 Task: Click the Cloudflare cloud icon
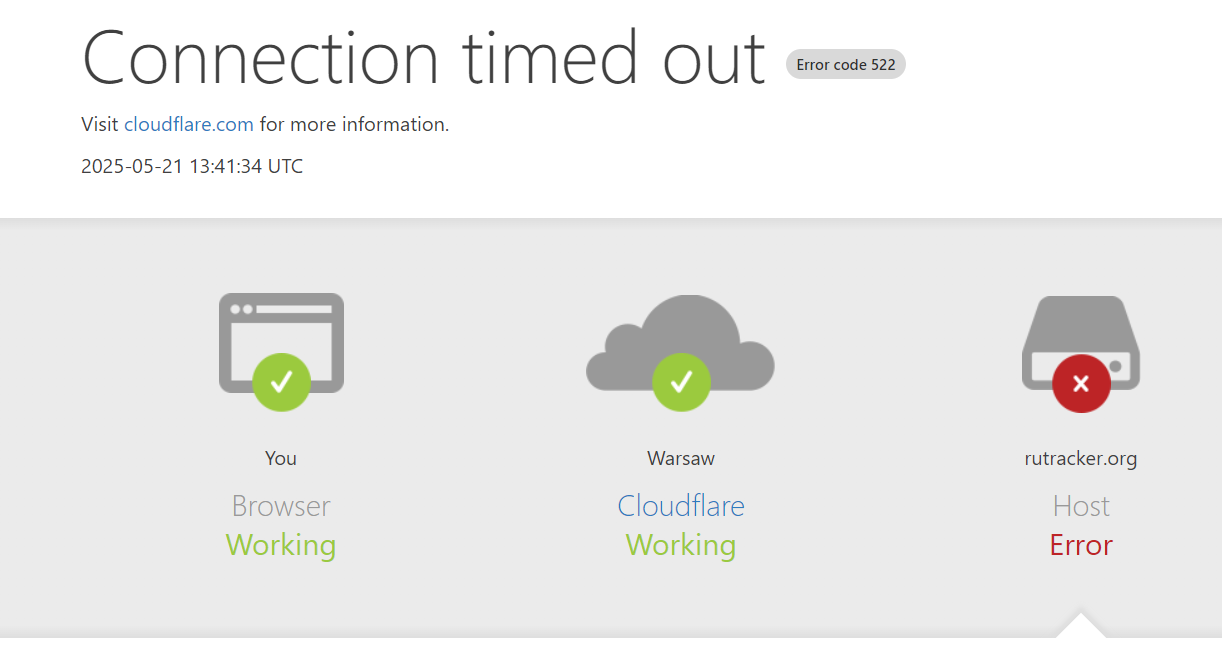681,342
